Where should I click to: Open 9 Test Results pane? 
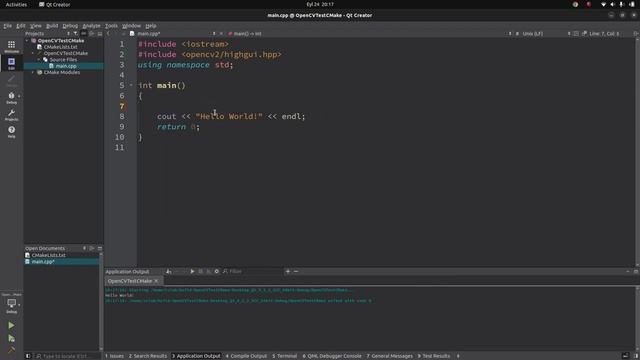[x=433, y=356]
